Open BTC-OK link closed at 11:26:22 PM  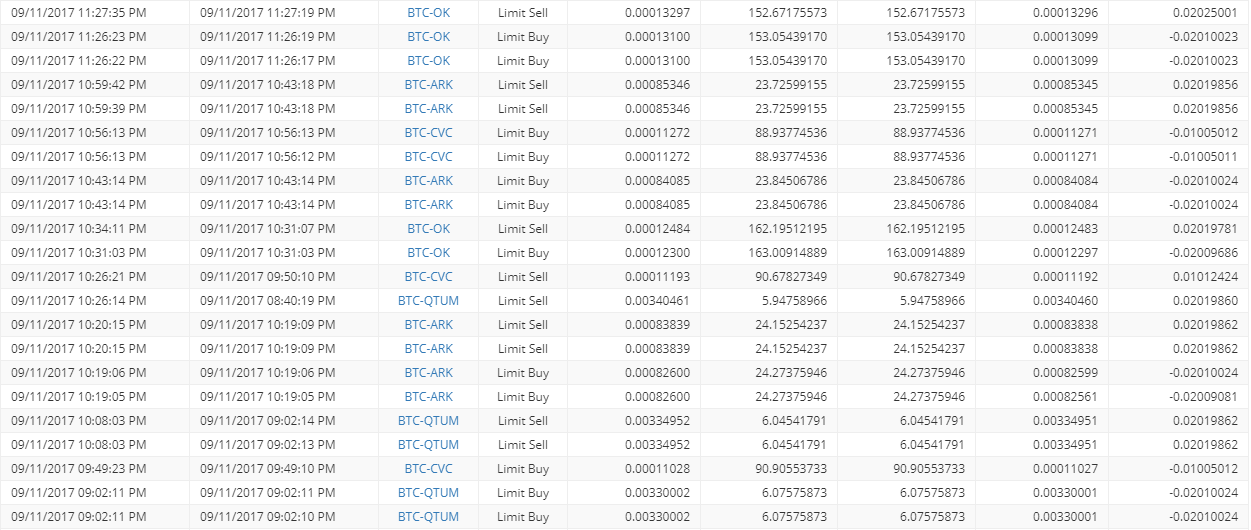428,61
